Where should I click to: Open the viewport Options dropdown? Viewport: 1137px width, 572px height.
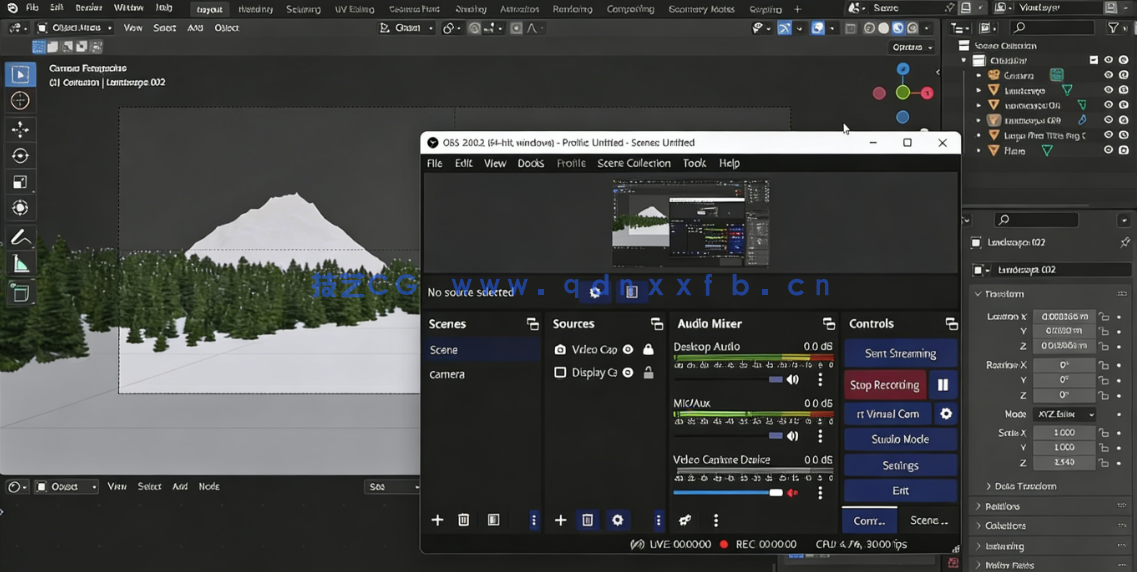point(913,47)
